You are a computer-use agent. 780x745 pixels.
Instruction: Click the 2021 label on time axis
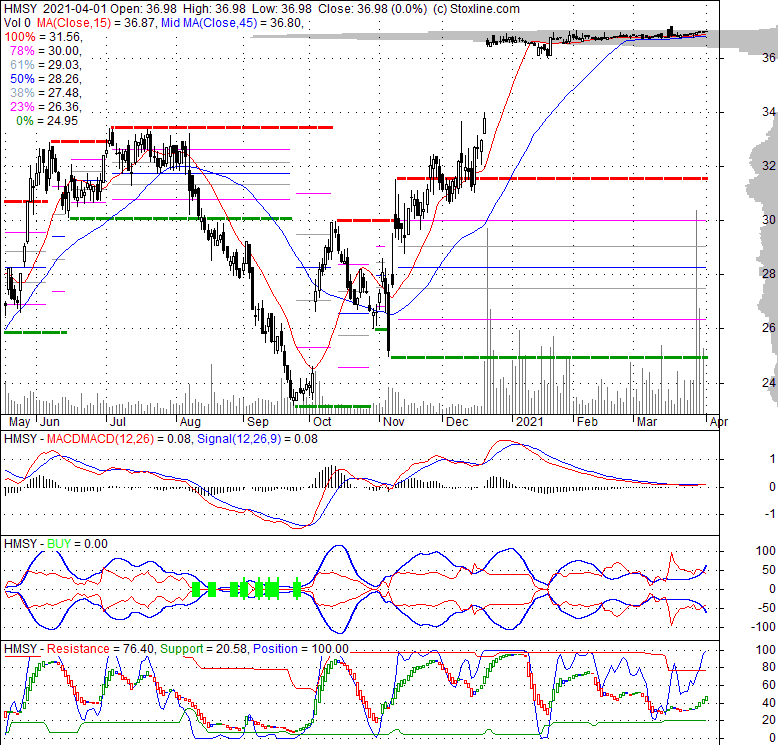click(530, 422)
